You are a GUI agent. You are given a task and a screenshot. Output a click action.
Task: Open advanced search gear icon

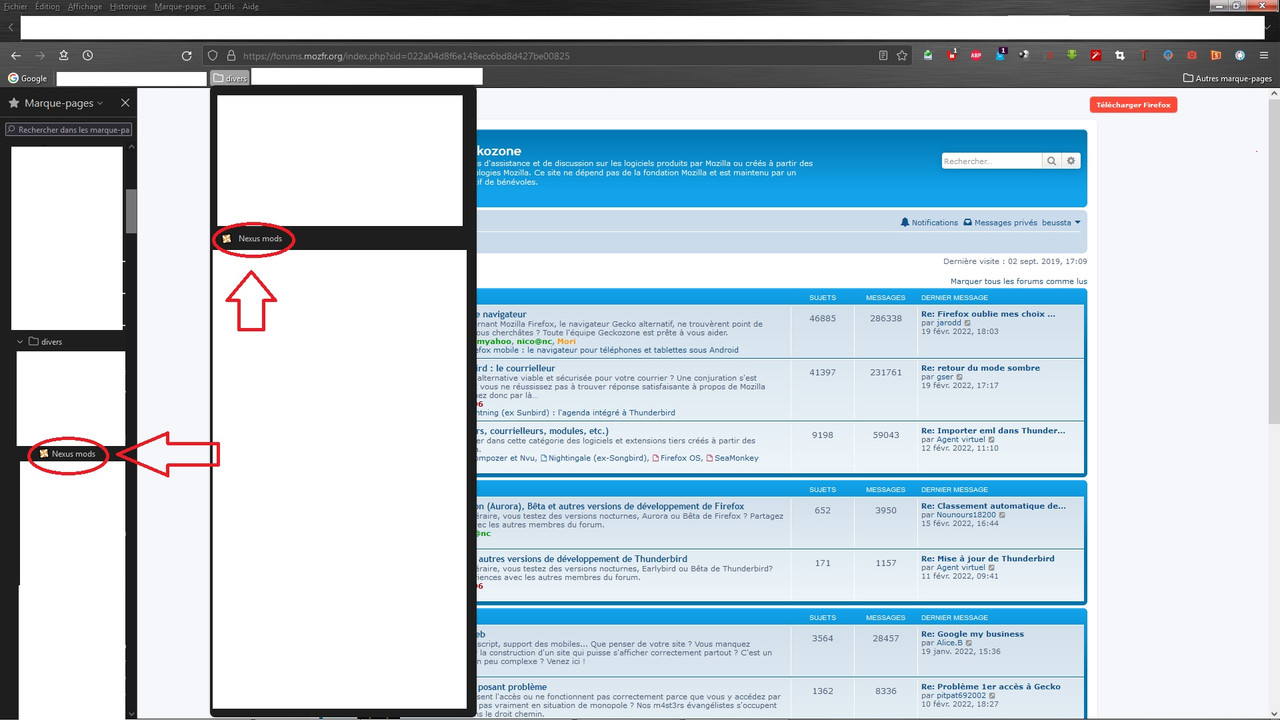(x=1071, y=161)
